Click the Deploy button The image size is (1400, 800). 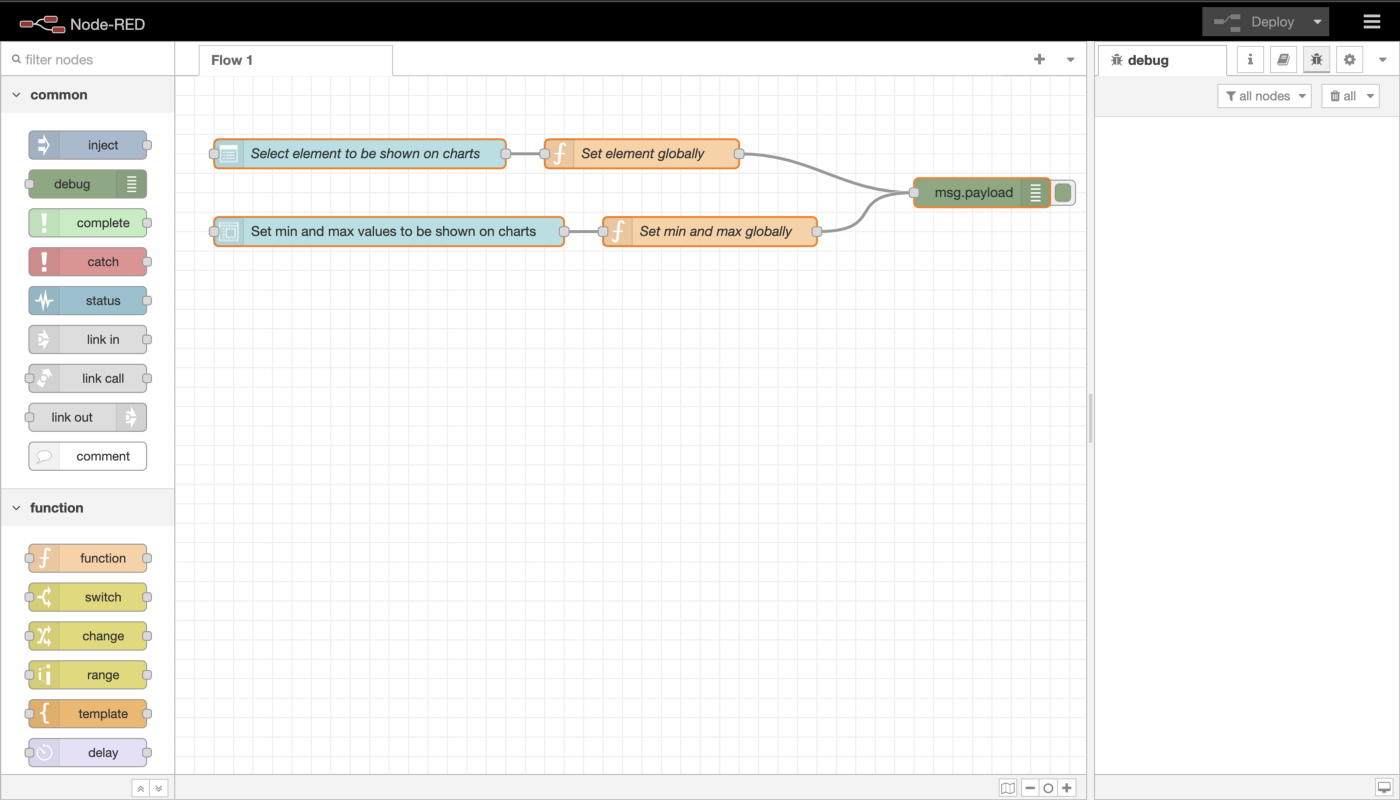point(1255,22)
